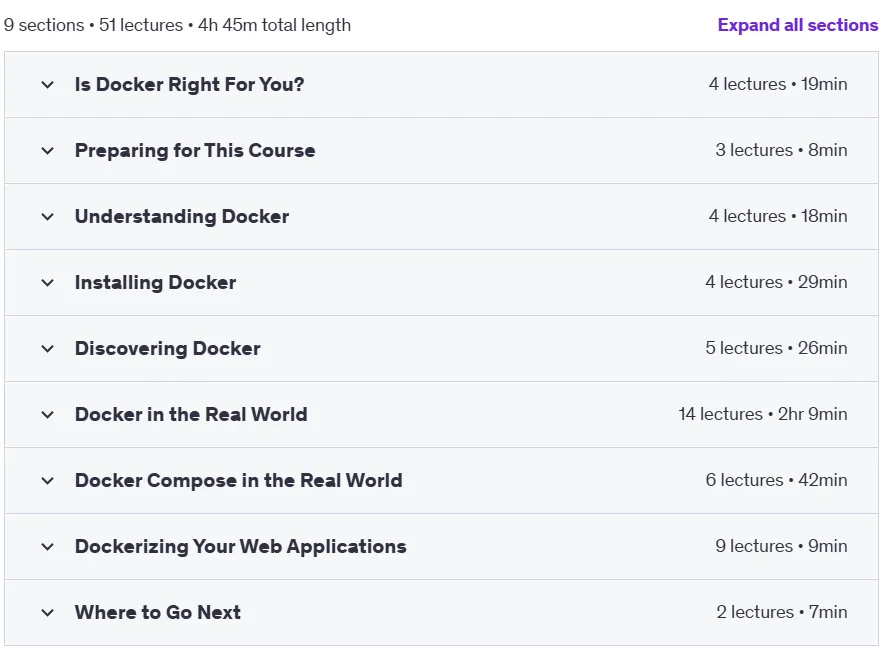Screen dimensions: 883x649
Task: Expand chevron for Docker in the Real World
Action: tap(48, 415)
